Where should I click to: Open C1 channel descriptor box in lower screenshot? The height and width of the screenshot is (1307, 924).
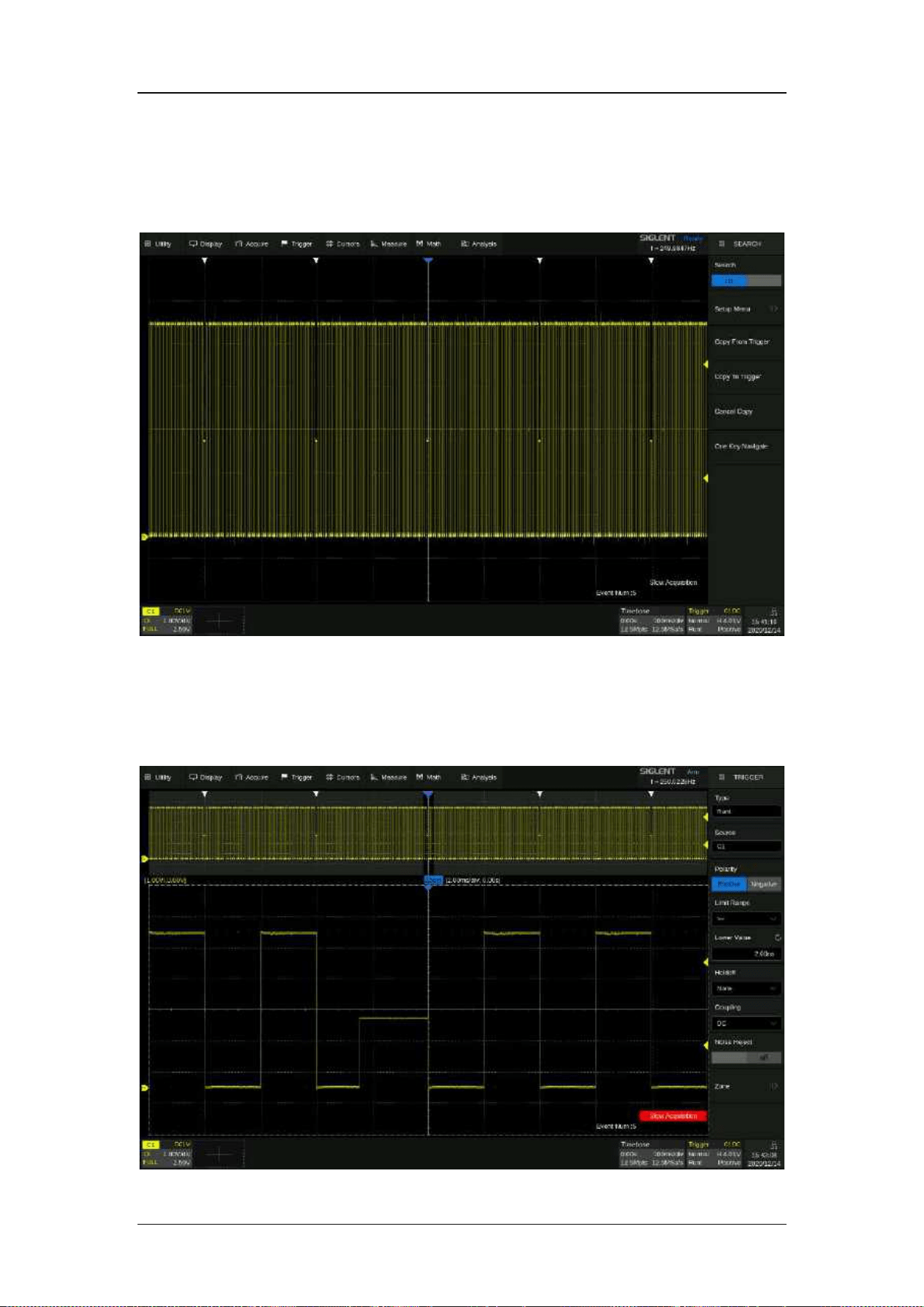167,1153
